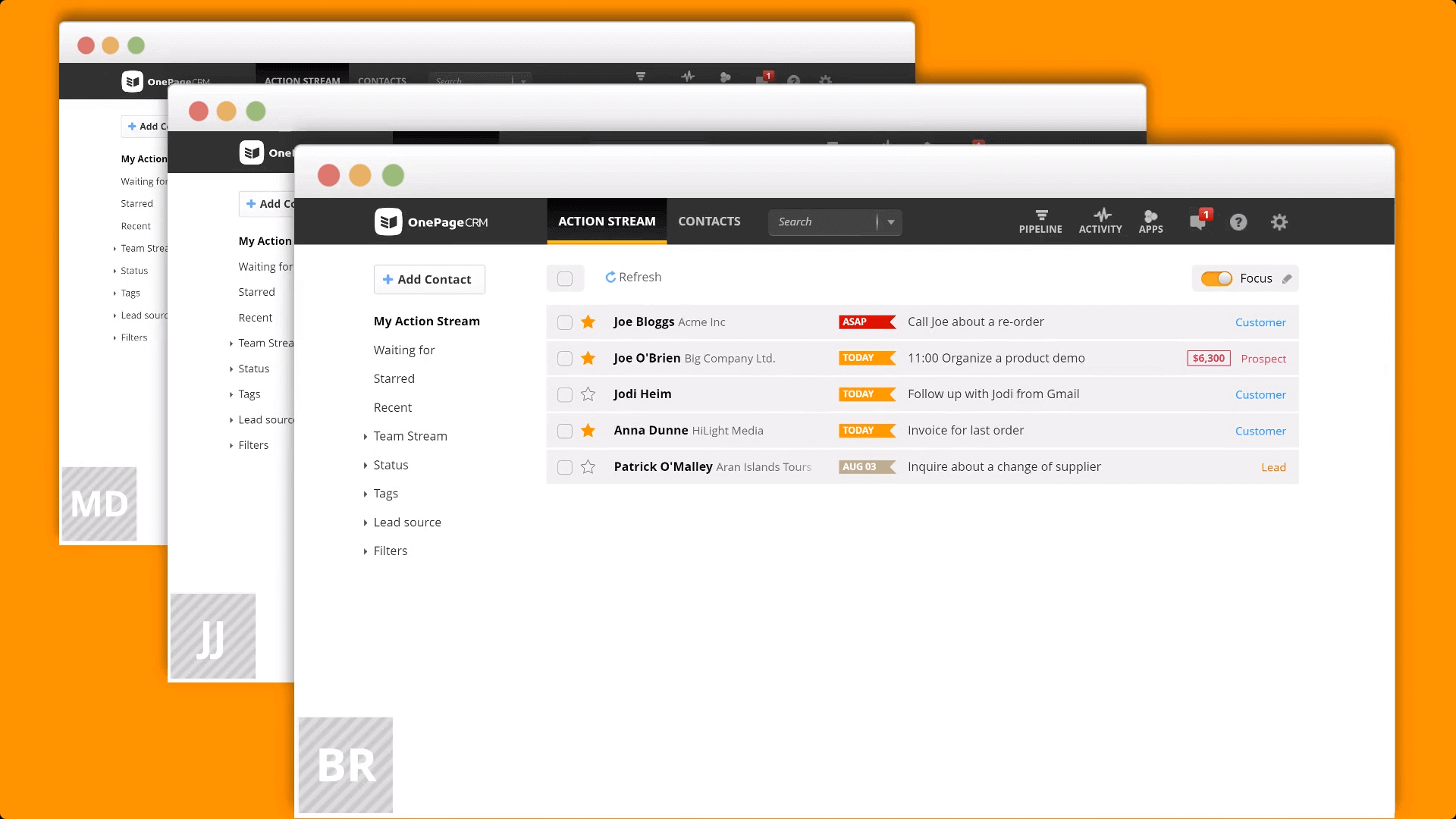Check the Jodi Heim row checkbox
1456x819 pixels.
pyautogui.click(x=565, y=395)
